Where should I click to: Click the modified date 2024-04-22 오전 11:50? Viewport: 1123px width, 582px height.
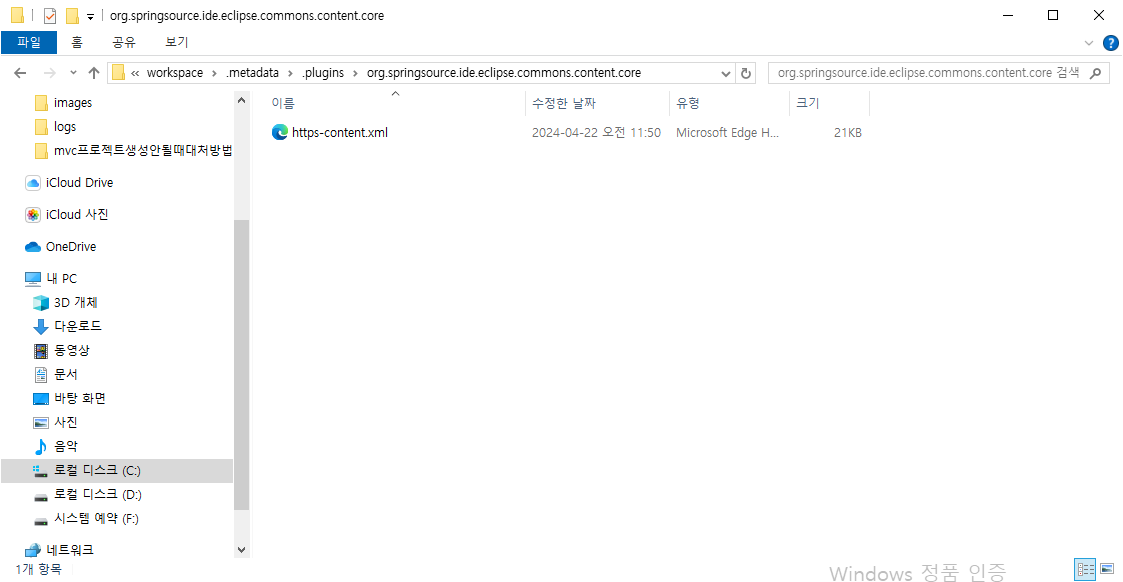596,132
